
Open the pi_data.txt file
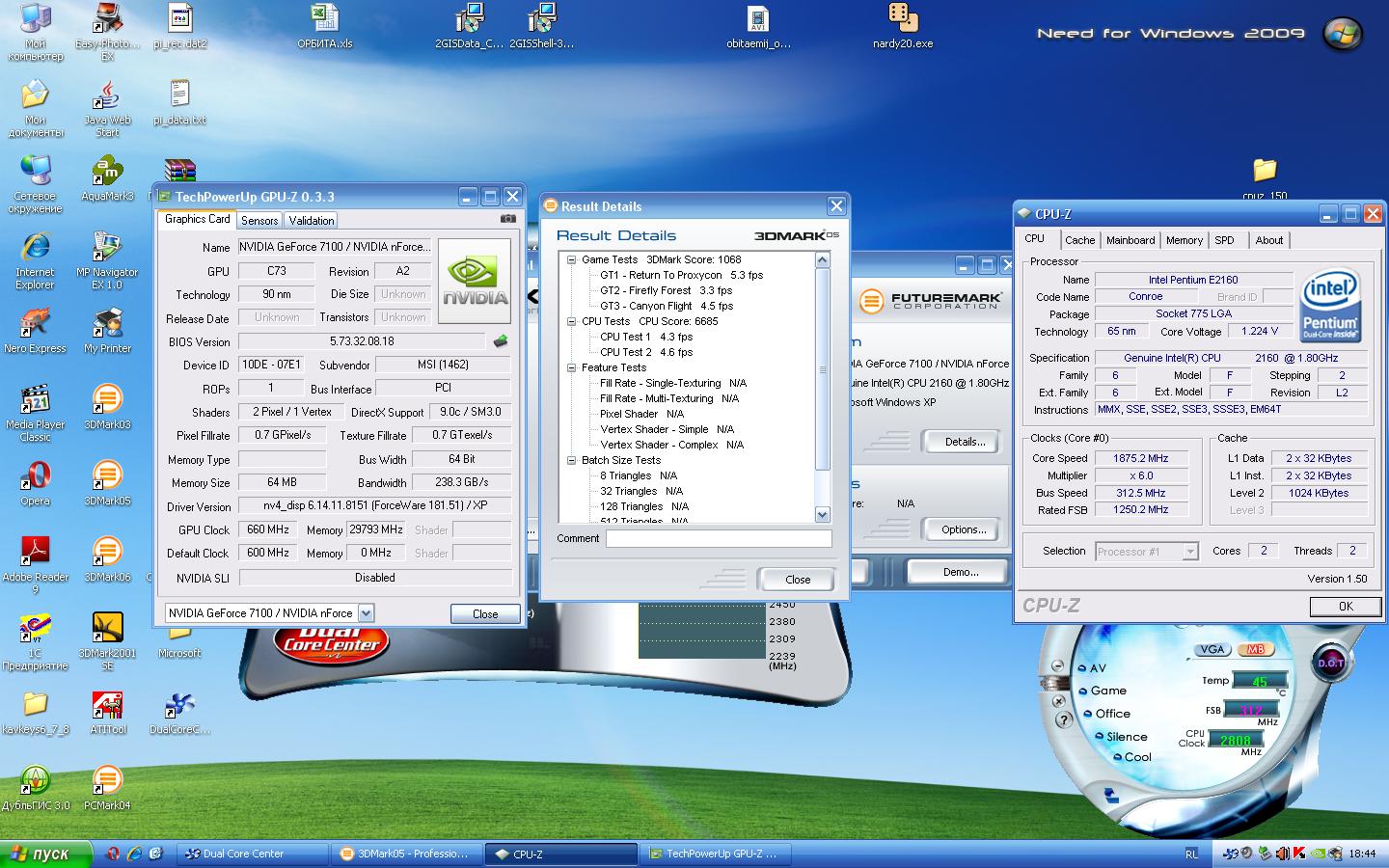179,102
